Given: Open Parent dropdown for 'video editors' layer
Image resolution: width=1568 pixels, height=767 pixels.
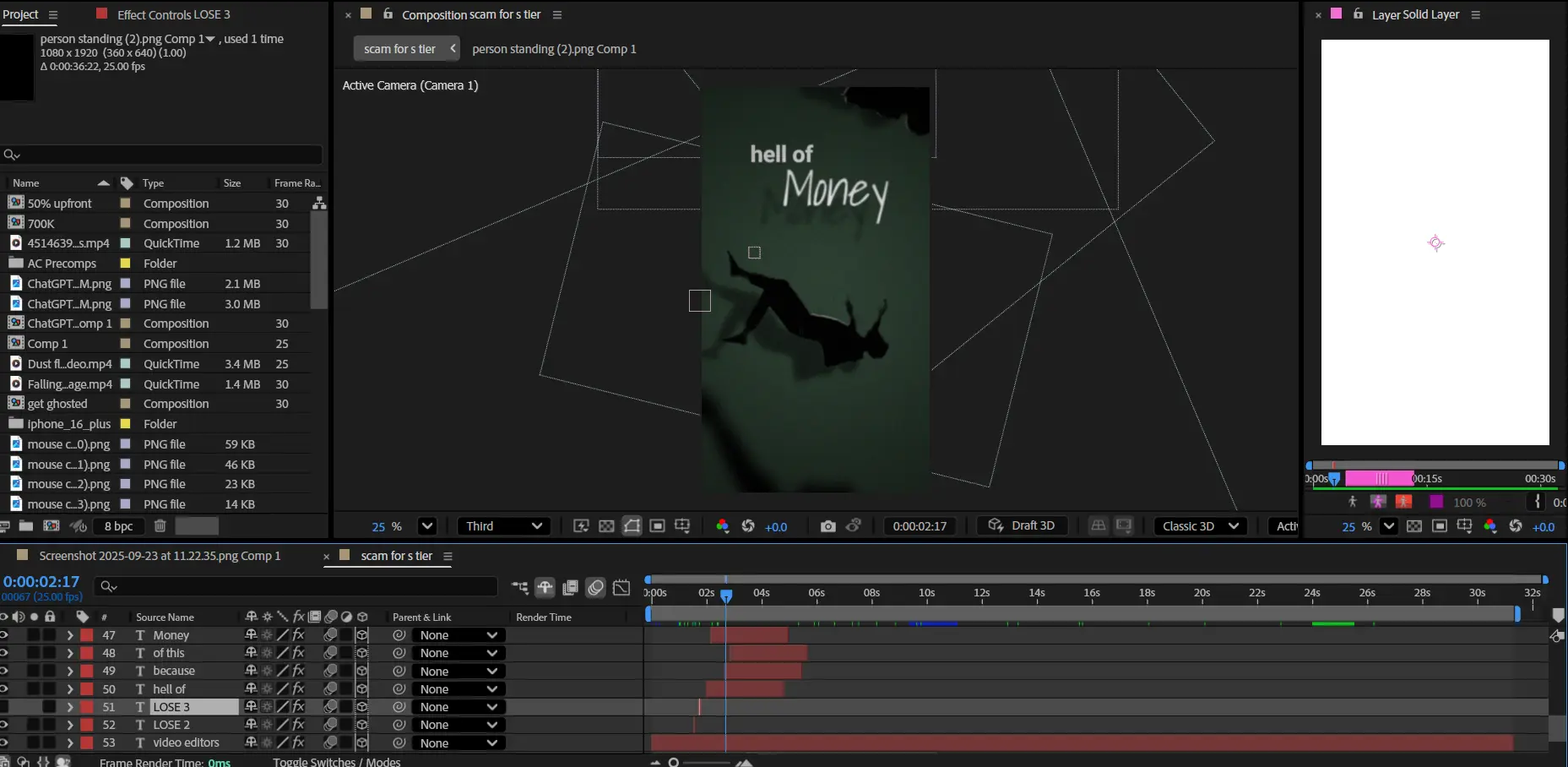Looking at the screenshot, I should (459, 743).
